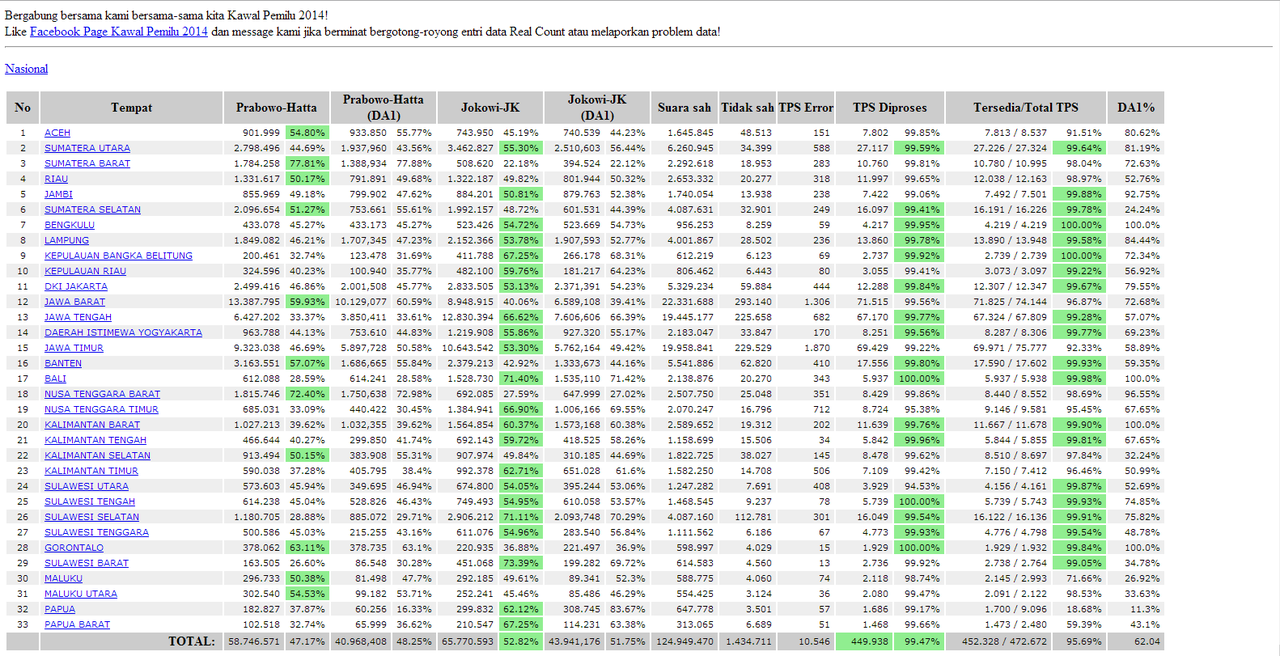Click the NUSA TENGGARA BARAT link

[102, 394]
